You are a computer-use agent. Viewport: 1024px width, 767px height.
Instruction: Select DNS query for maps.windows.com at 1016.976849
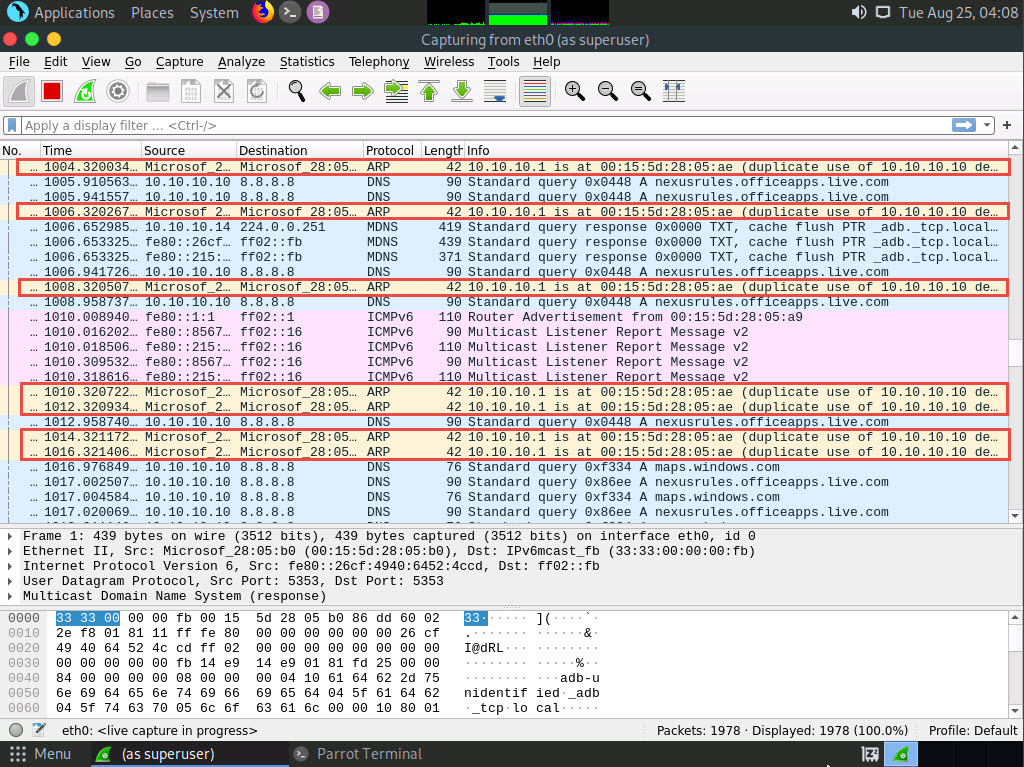[x=504, y=467]
